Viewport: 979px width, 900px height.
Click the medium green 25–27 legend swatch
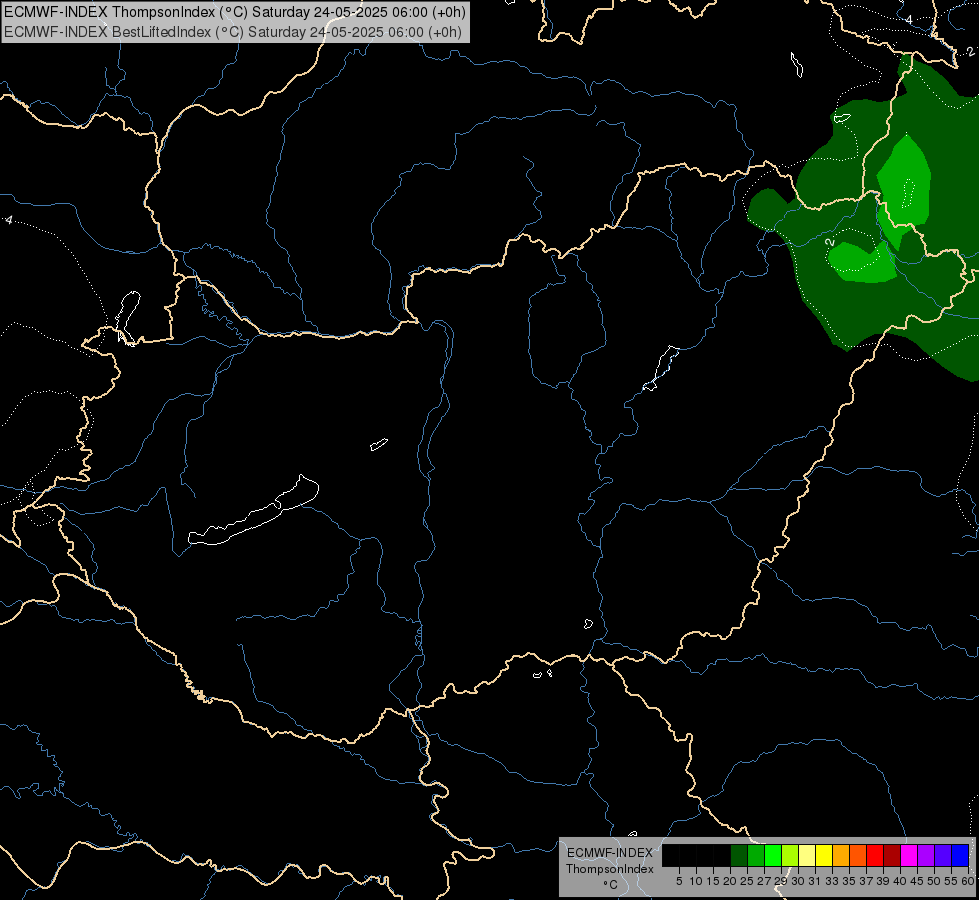pos(755,855)
